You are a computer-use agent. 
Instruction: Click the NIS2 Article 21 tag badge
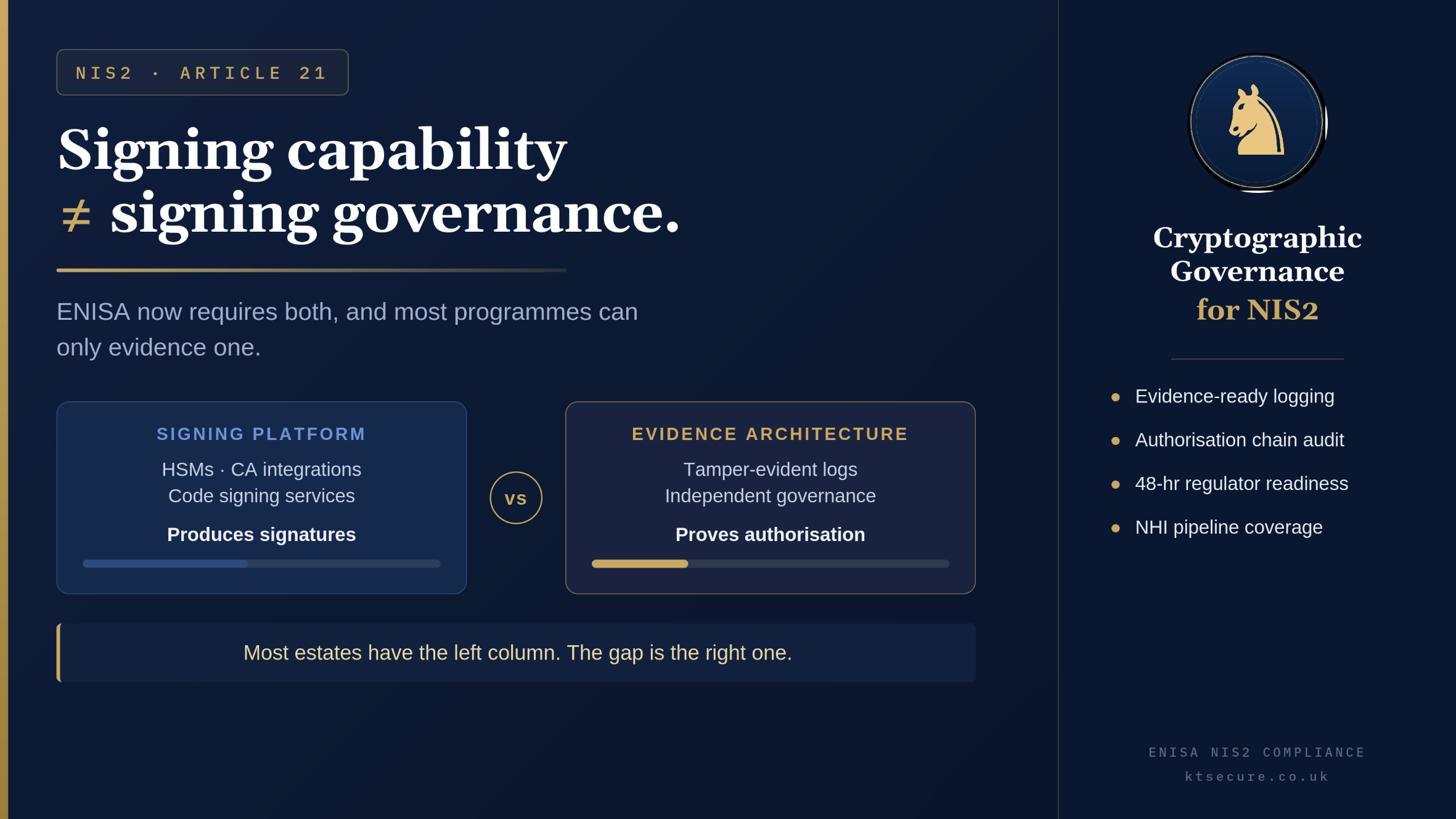tap(202, 73)
